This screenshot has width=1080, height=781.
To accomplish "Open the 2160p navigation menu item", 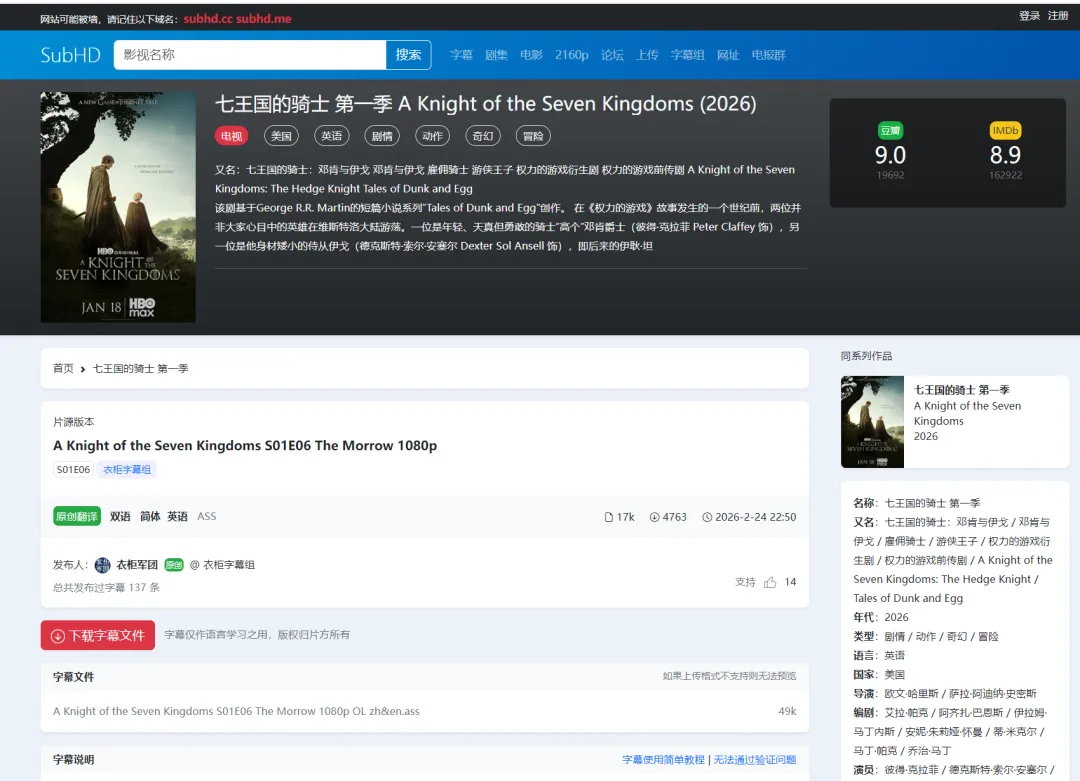I will click(572, 55).
